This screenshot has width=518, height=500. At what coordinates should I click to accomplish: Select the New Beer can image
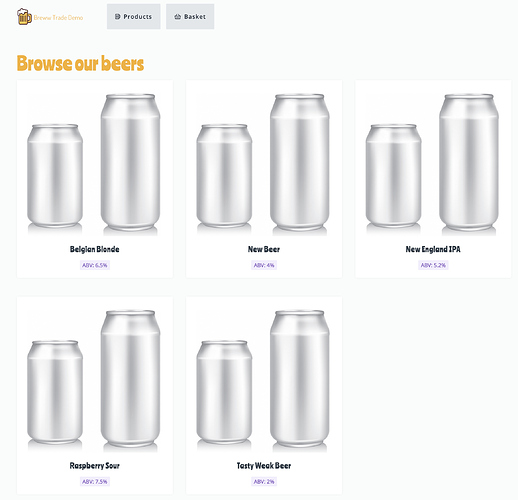tap(264, 162)
